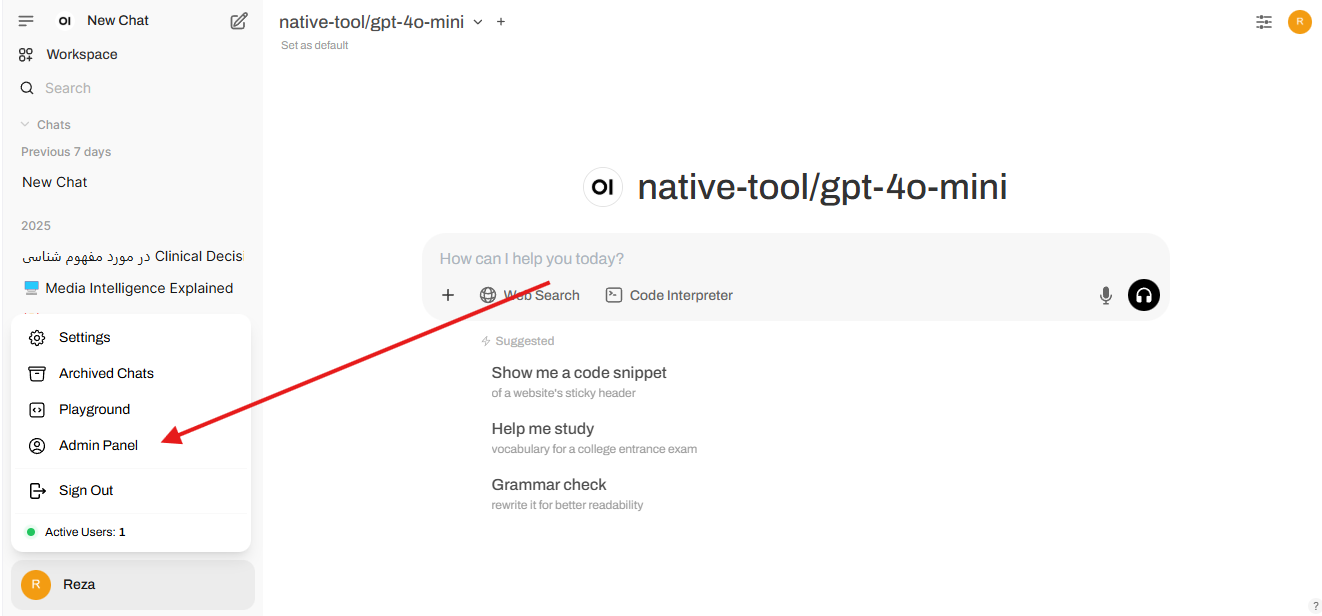Toggle Web Search for the chat
This screenshot has width=1322, height=616.
pyautogui.click(x=530, y=295)
